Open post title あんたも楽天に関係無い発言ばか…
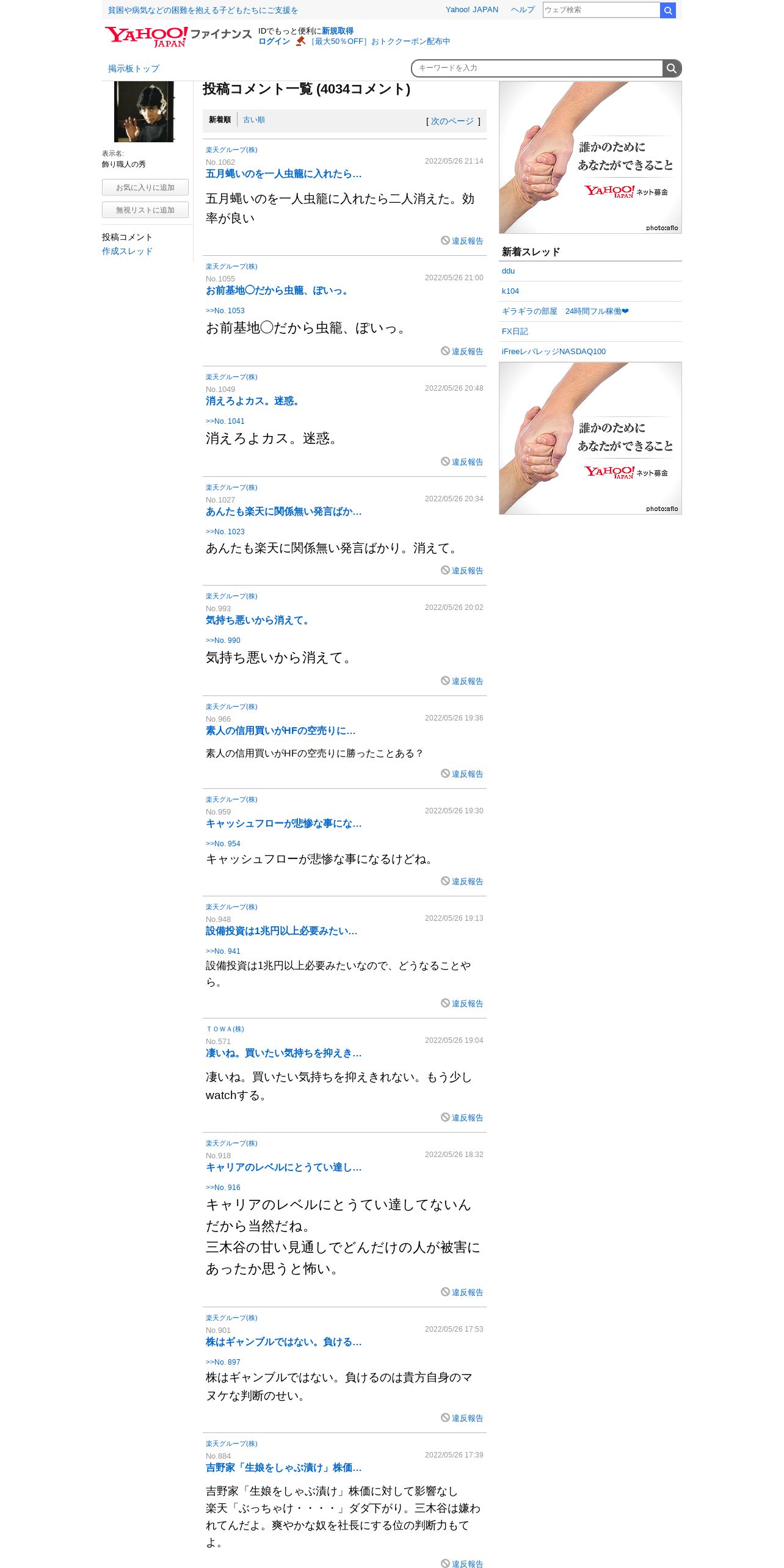Image resolution: width=784 pixels, height=1568 pixels. [283, 512]
